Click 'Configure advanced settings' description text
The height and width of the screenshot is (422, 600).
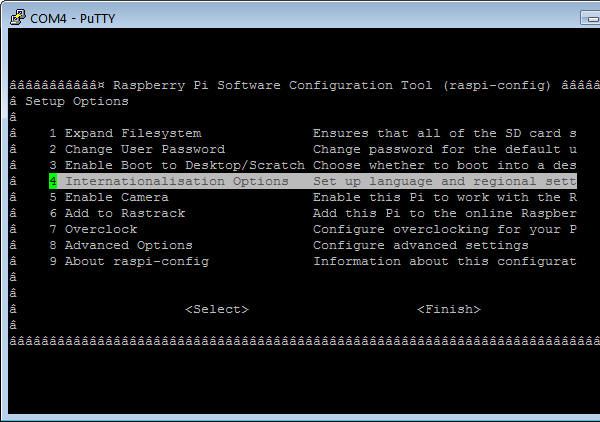[421, 245]
